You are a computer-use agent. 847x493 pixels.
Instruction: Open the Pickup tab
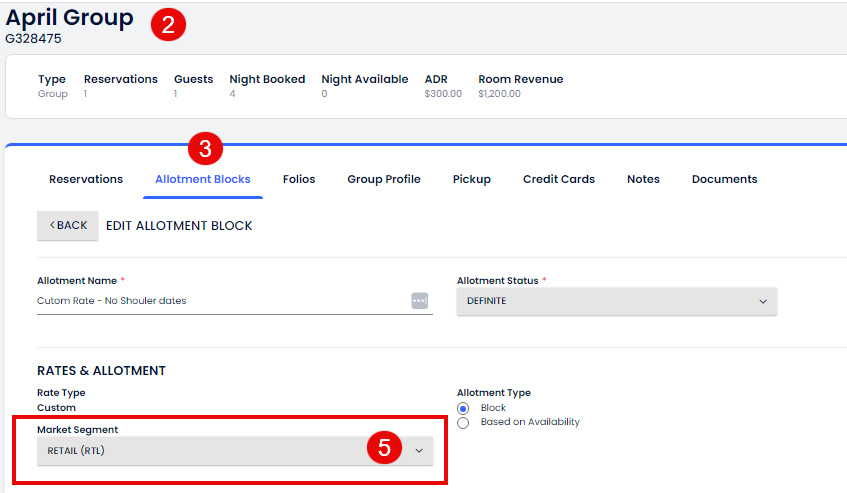tap(471, 179)
